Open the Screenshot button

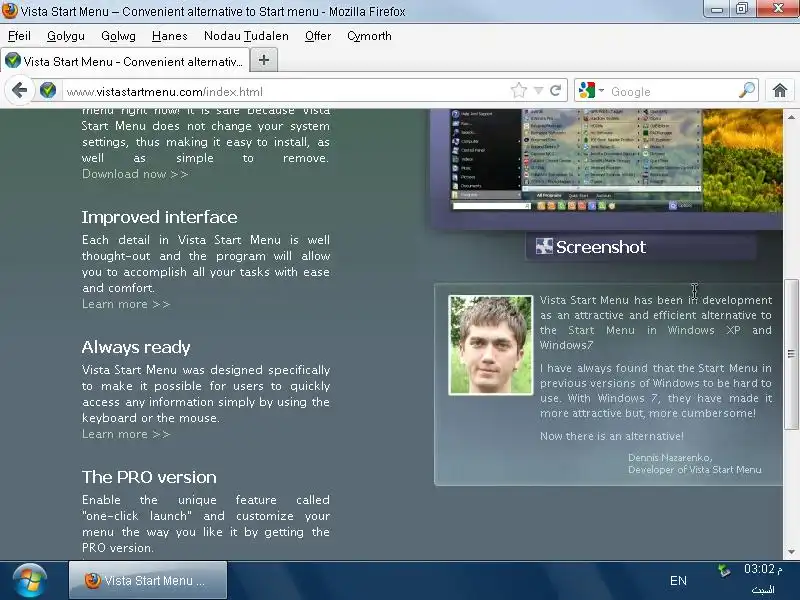[x=641, y=247]
